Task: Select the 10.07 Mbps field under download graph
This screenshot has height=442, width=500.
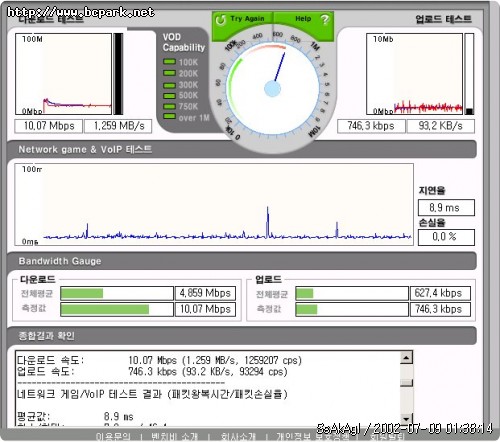Action: coord(49,126)
